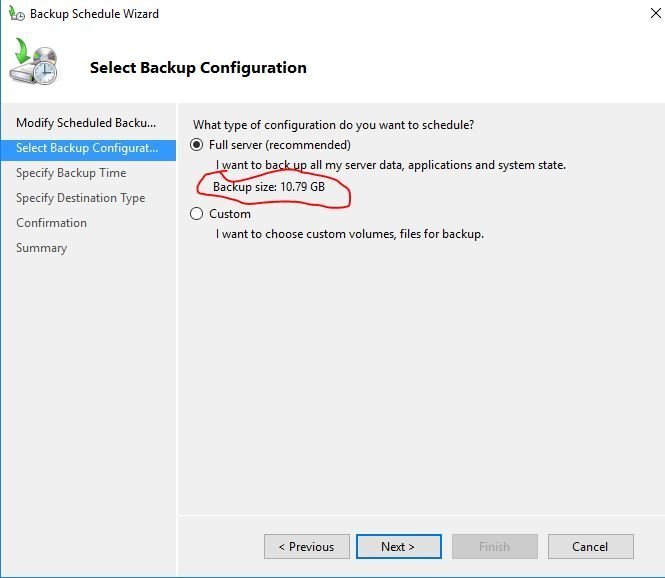Click the Backup Schedule Wizard title bar icon
Screen dimensions: 665x578
click(17, 13)
